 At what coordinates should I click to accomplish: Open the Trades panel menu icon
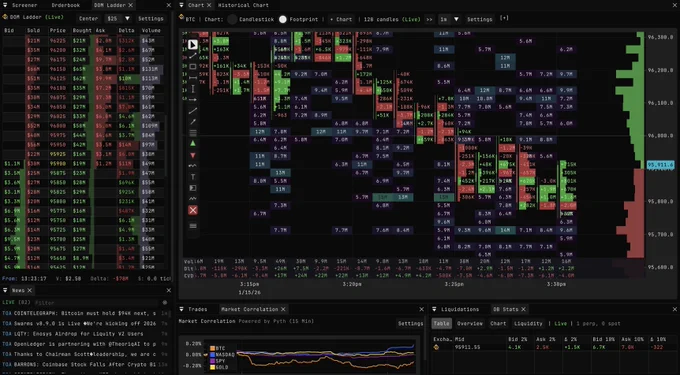click(182, 309)
